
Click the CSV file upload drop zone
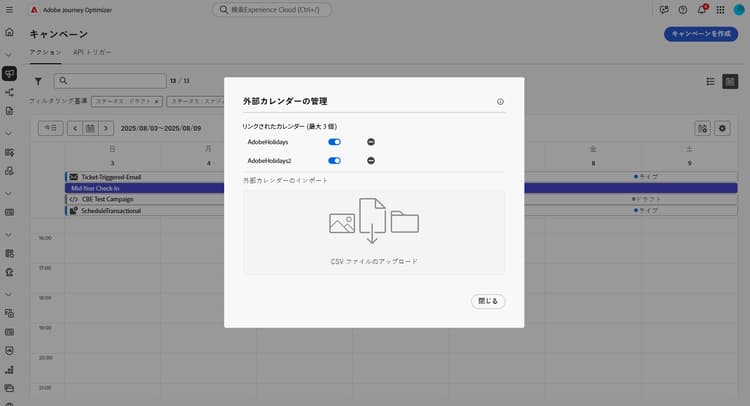pos(374,232)
